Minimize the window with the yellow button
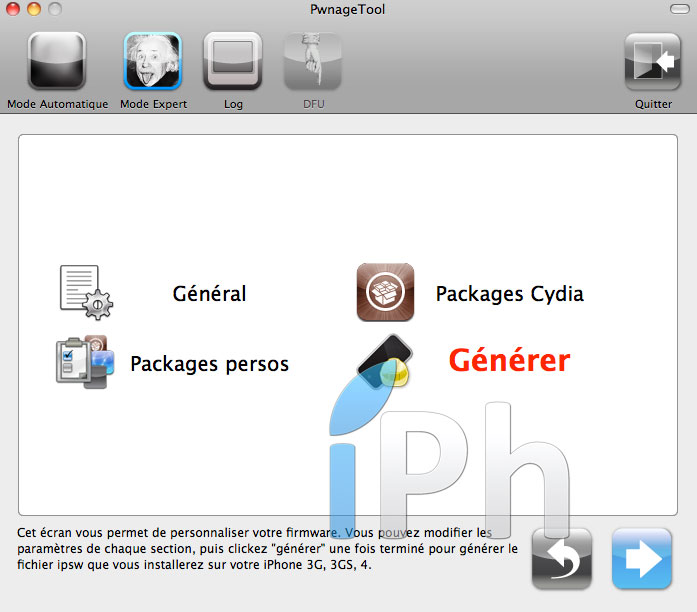This screenshot has height=612, width=697. [x=33, y=9]
